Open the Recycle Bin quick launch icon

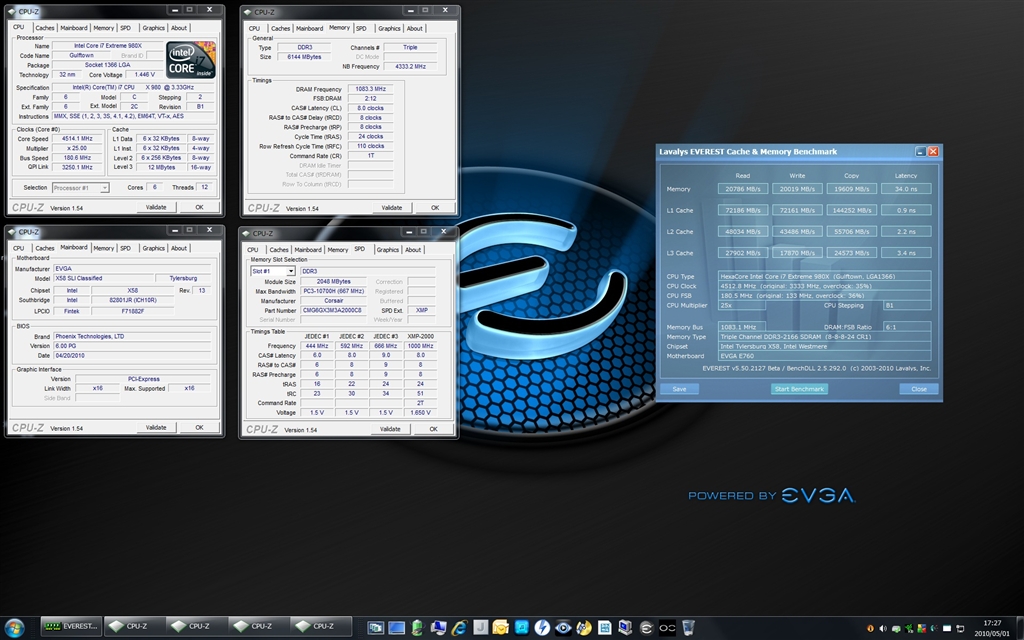click(x=688, y=628)
